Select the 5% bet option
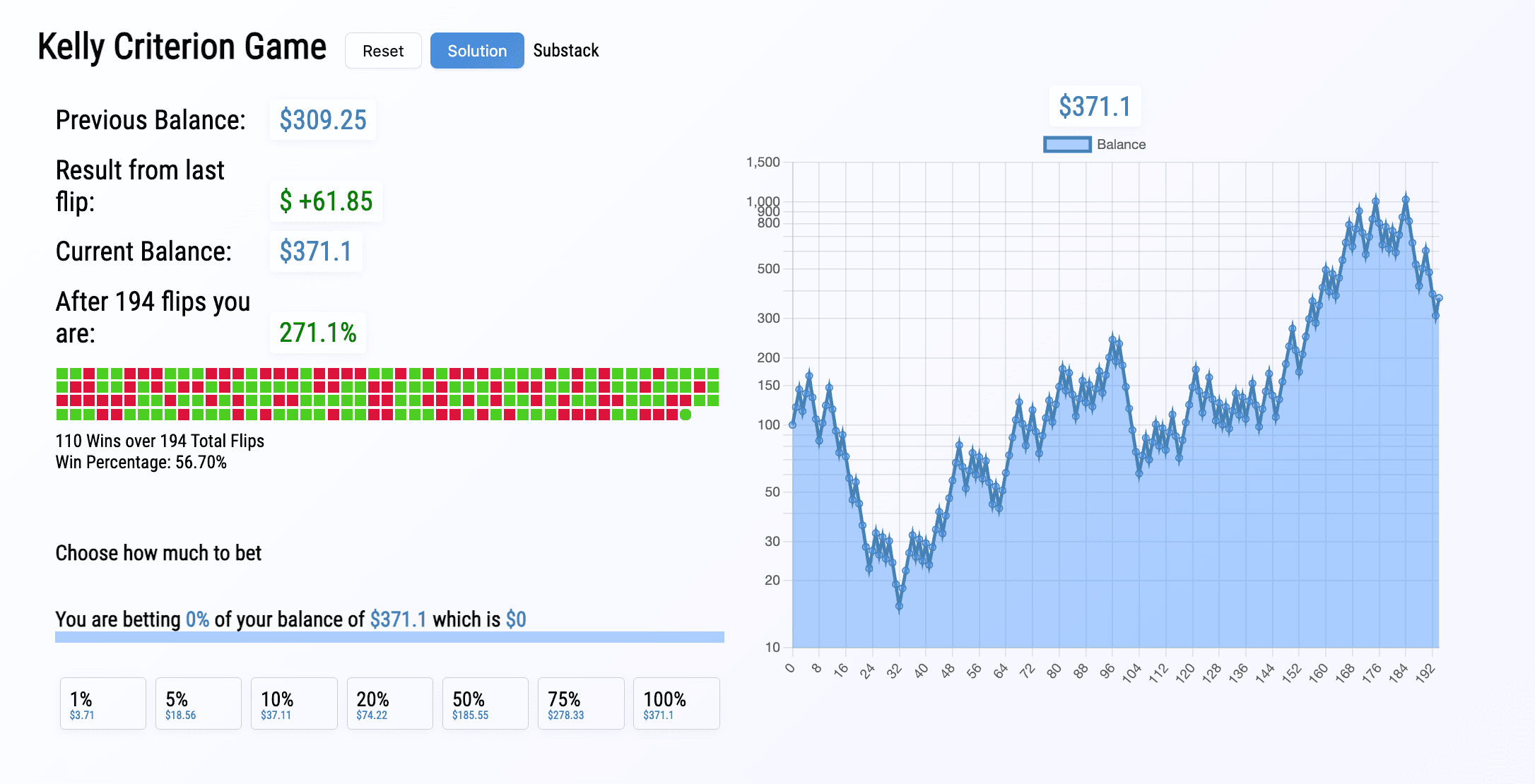The image size is (1535, 784). pos(198,703)
